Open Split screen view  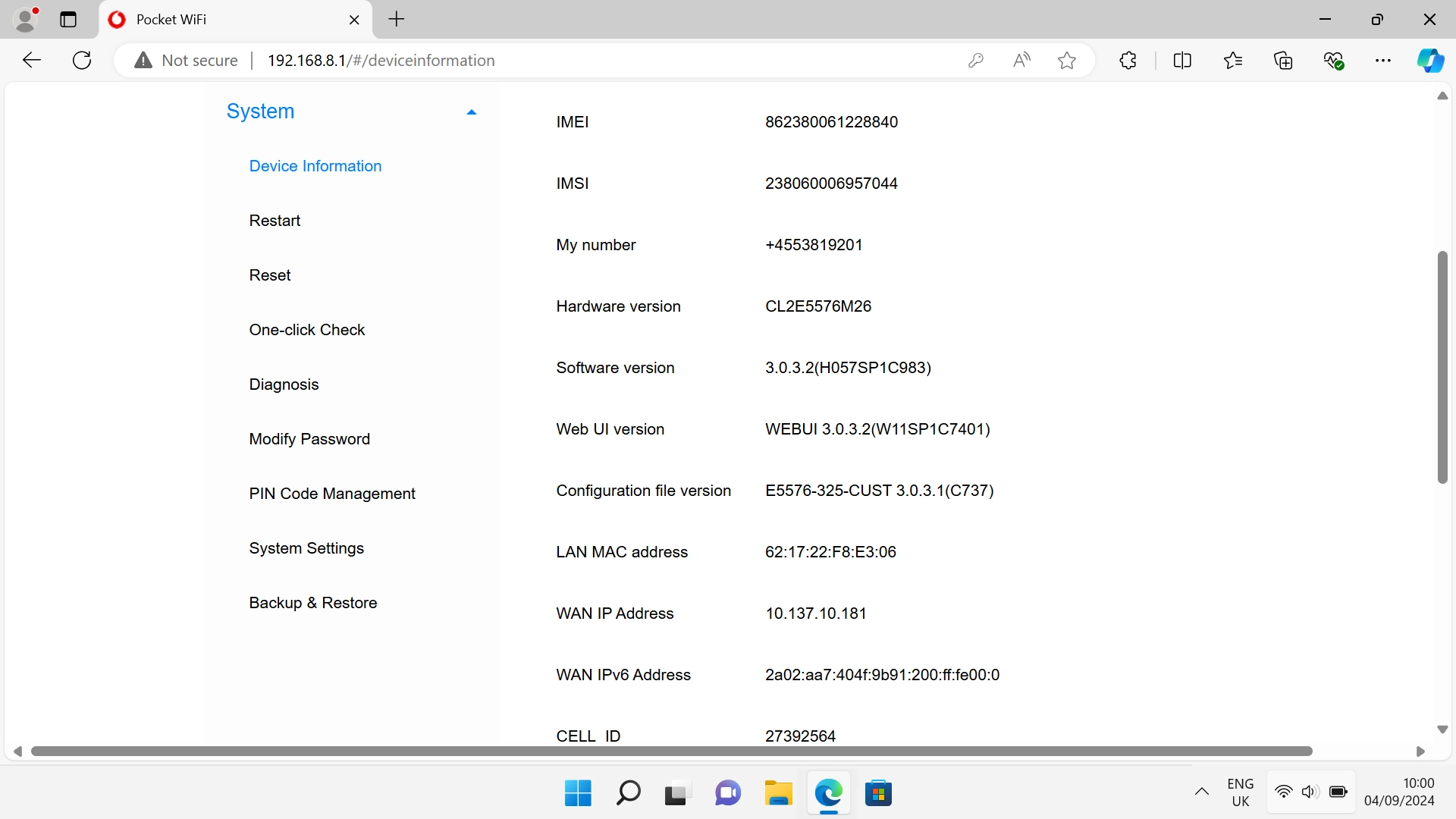(1183, 60)
